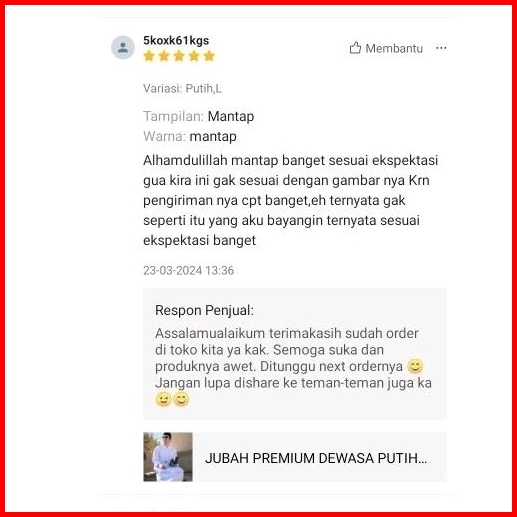This screenshot has width=517, height=517.
Task: Click the last smiling emoji in response
Action: 181,399
